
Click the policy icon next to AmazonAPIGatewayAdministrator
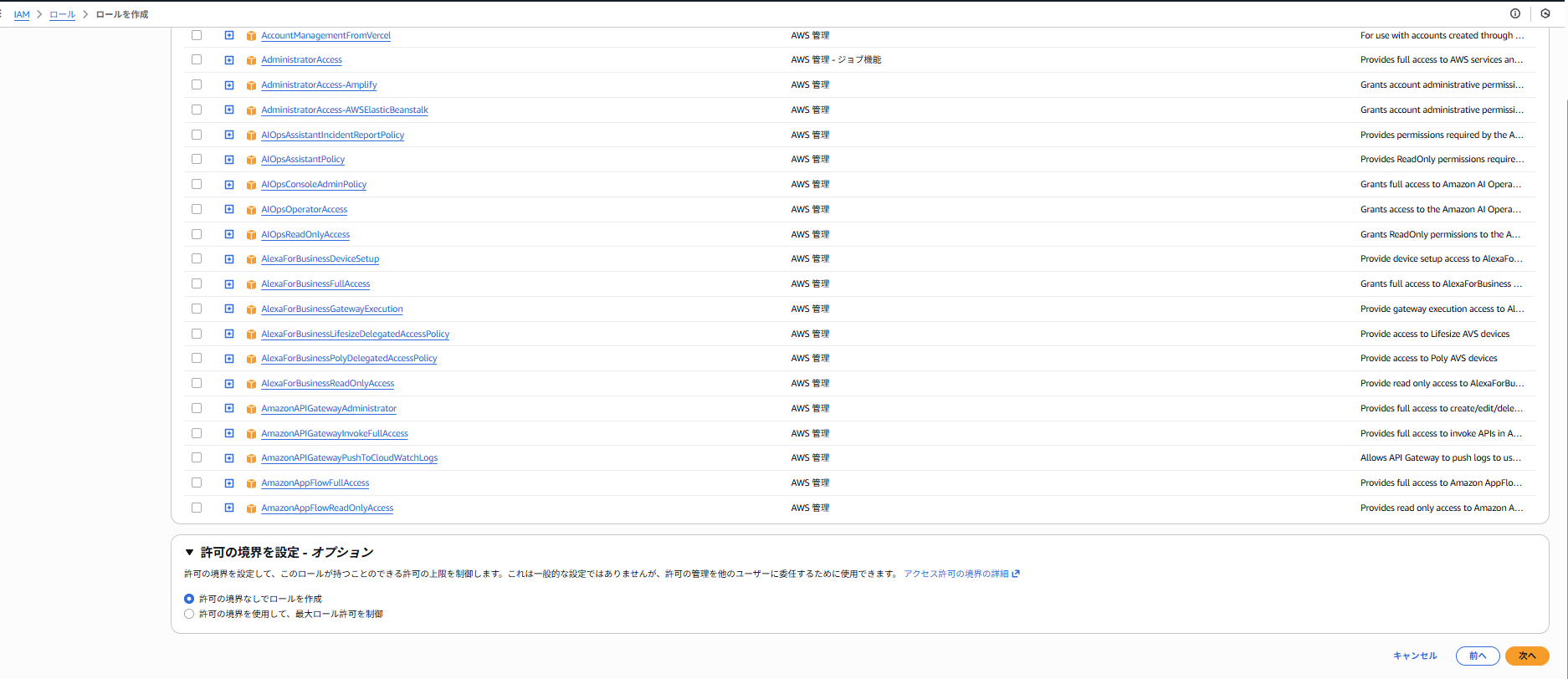click(251, 409)
